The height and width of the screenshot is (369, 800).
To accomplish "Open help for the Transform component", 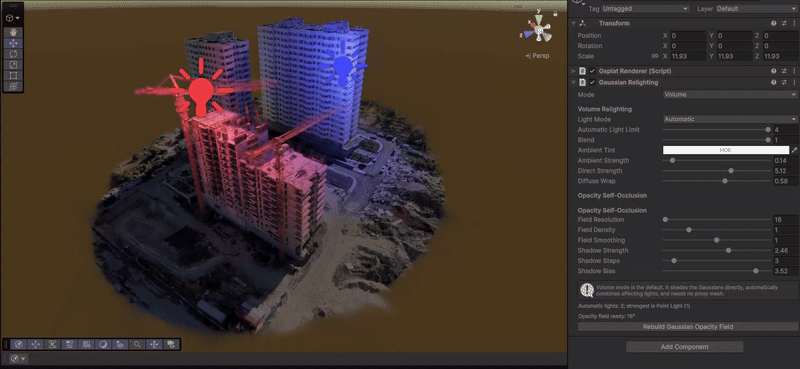I will point(773,23).
